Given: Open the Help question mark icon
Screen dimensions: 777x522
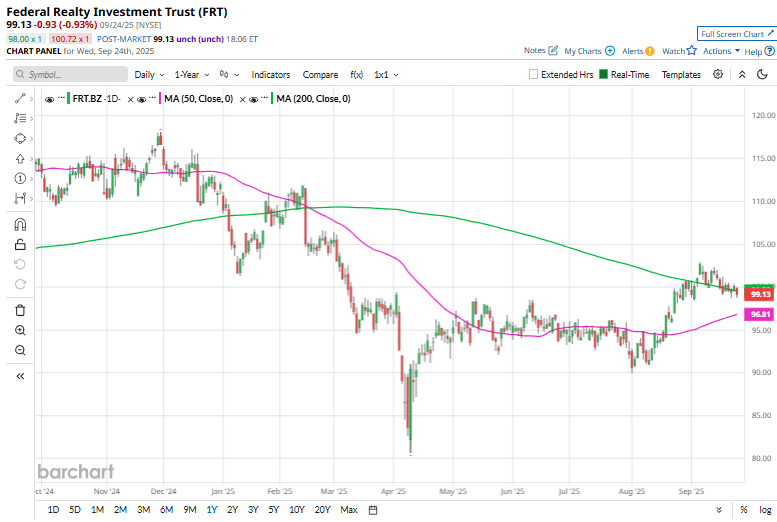Looking at the screenshot, I should tap(769, 51).
